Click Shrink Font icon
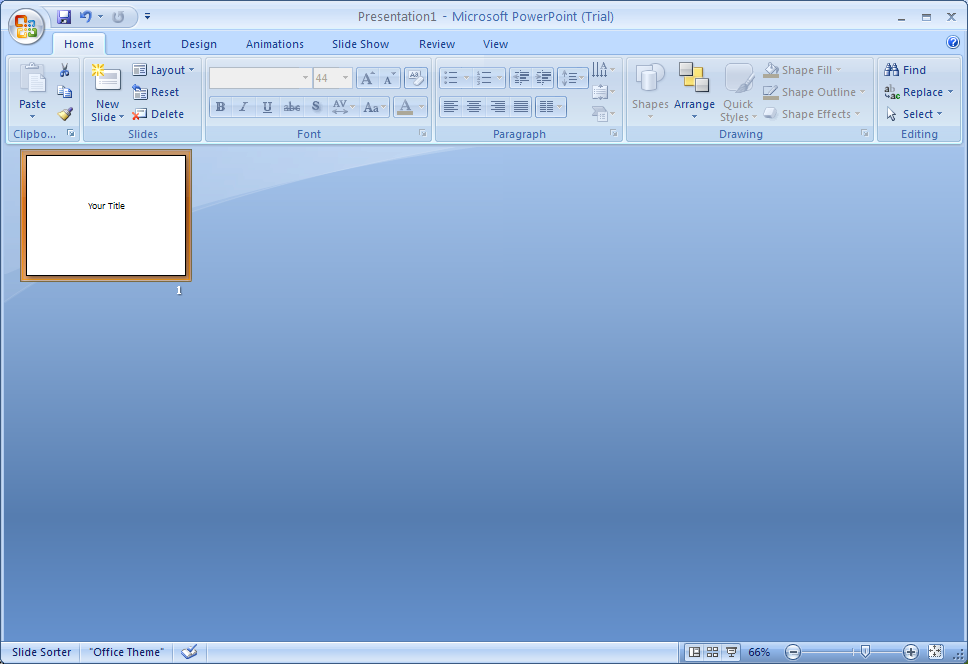The height and width of the screenshot is (664, 968). click(x=390, y=78)
